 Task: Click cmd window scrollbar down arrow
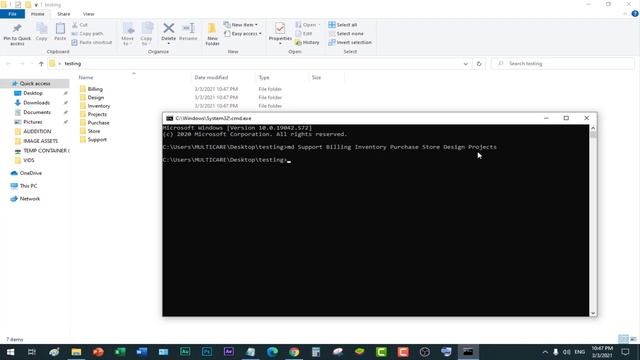click(x=593, y=313)
